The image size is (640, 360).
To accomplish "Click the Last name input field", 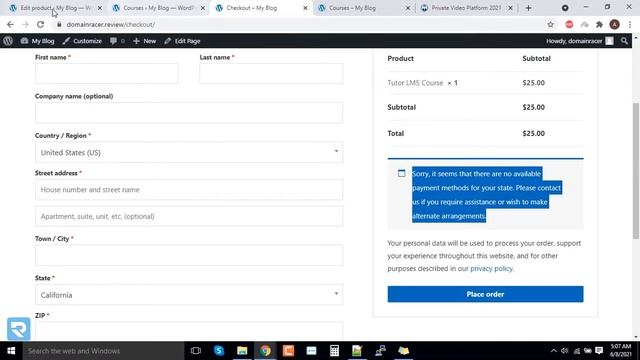I will click(271, 73).
